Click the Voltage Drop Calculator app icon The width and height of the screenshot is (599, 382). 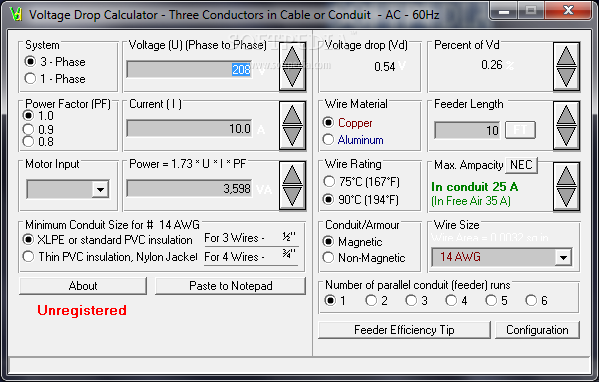pos(16,14)
